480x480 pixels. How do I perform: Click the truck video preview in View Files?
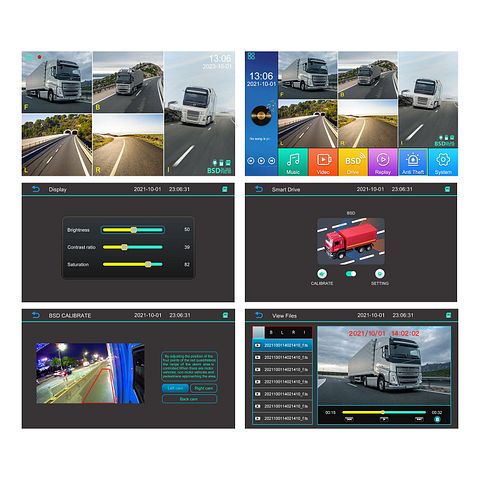point(384,366)
